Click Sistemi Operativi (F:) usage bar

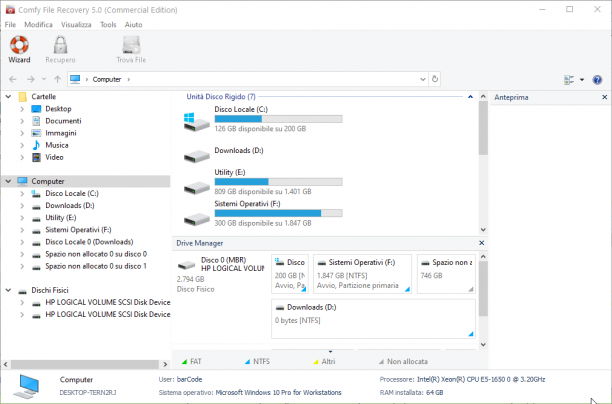point(278,213)
